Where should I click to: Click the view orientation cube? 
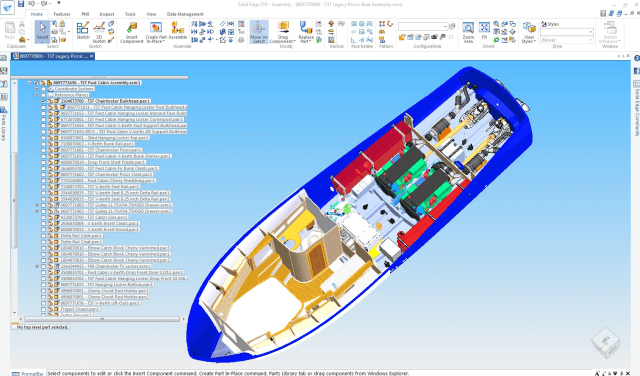tap(605, 343)
